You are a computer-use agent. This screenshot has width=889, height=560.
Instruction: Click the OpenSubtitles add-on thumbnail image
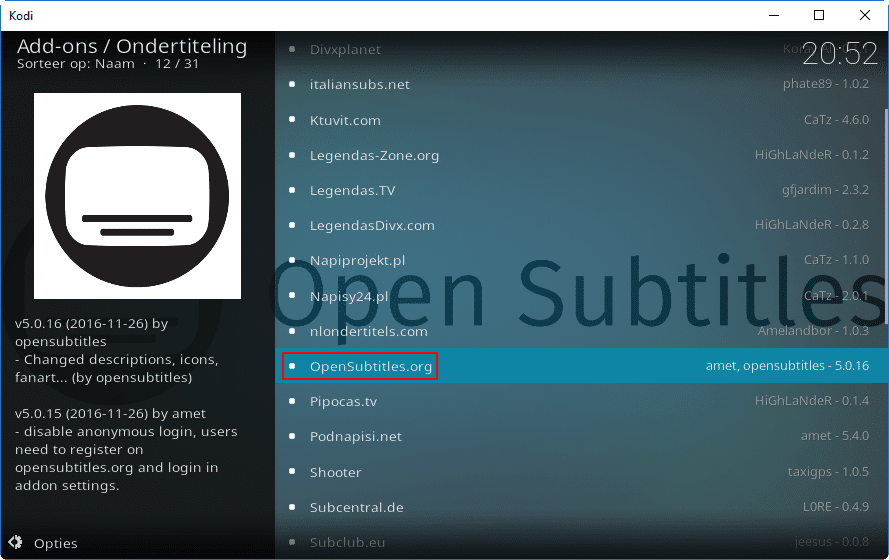(x=137, y=196)
